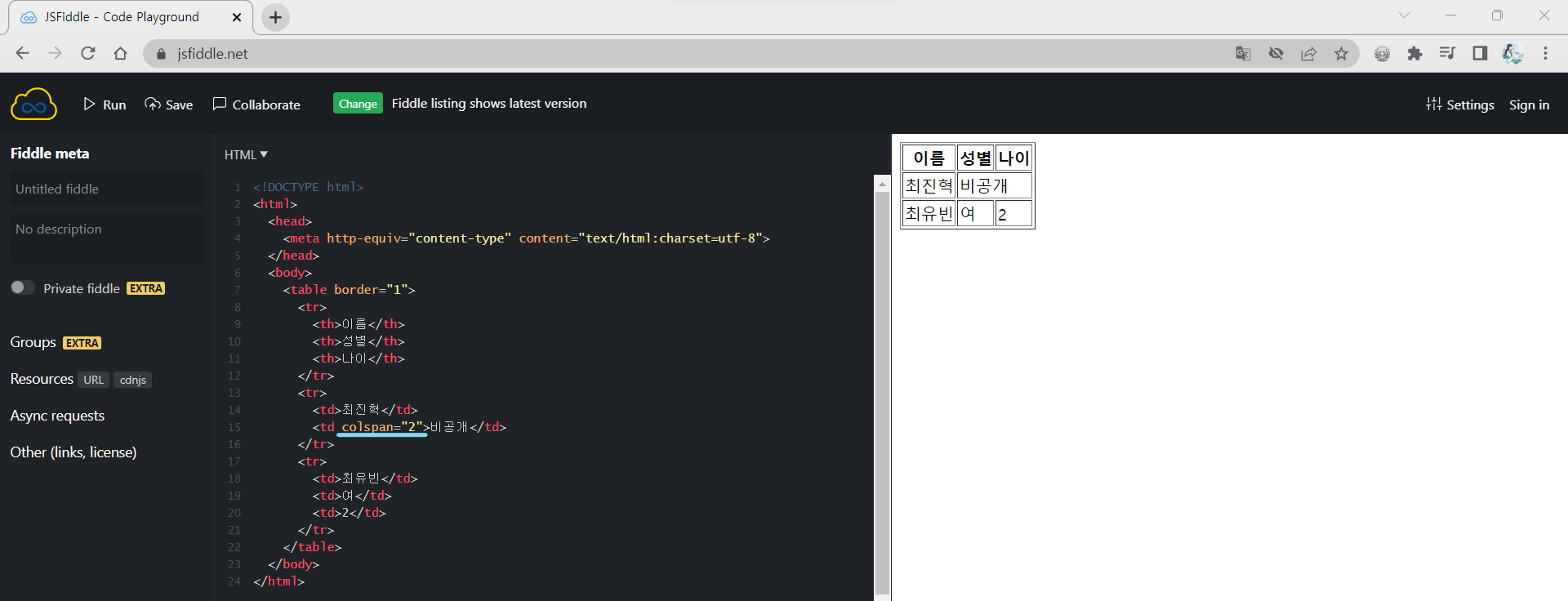Save the fiddle

(x=169, y=105)
